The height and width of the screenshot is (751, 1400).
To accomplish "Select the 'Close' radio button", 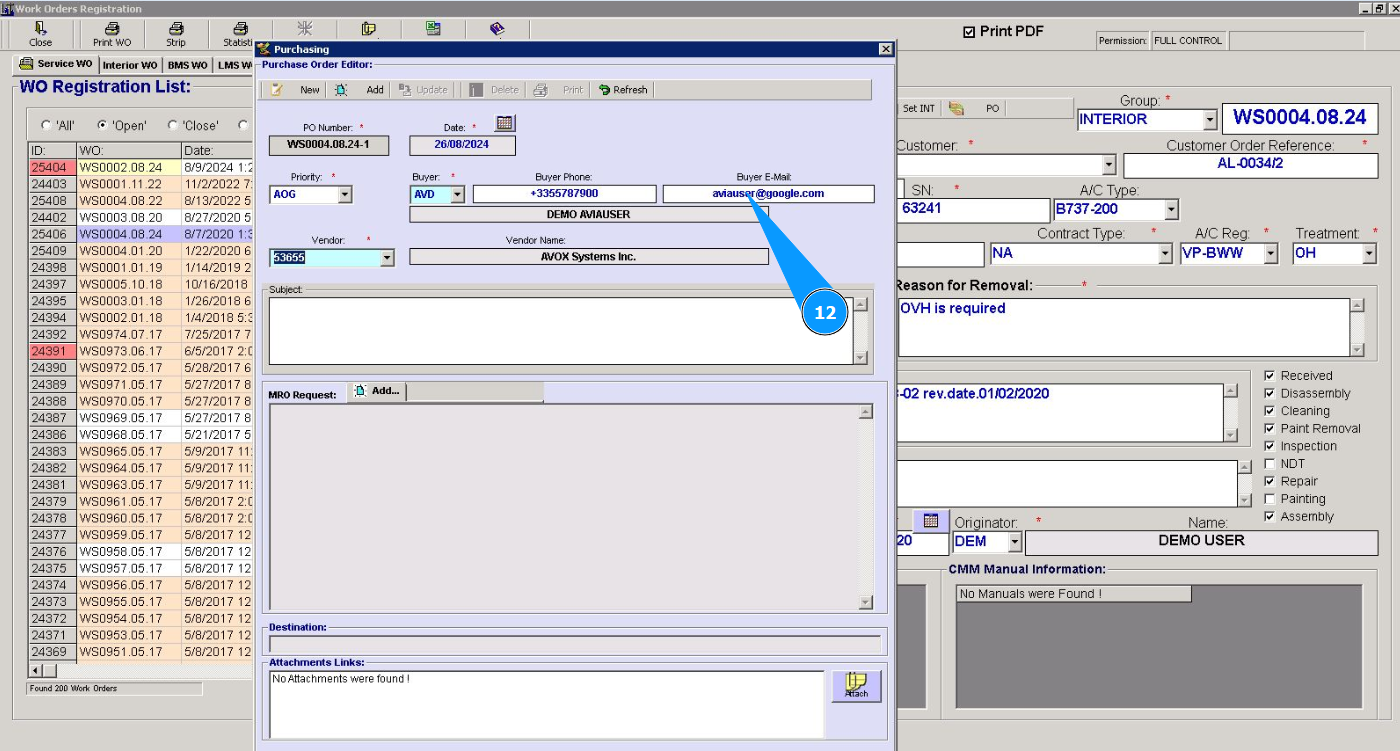I will point(173,126).
